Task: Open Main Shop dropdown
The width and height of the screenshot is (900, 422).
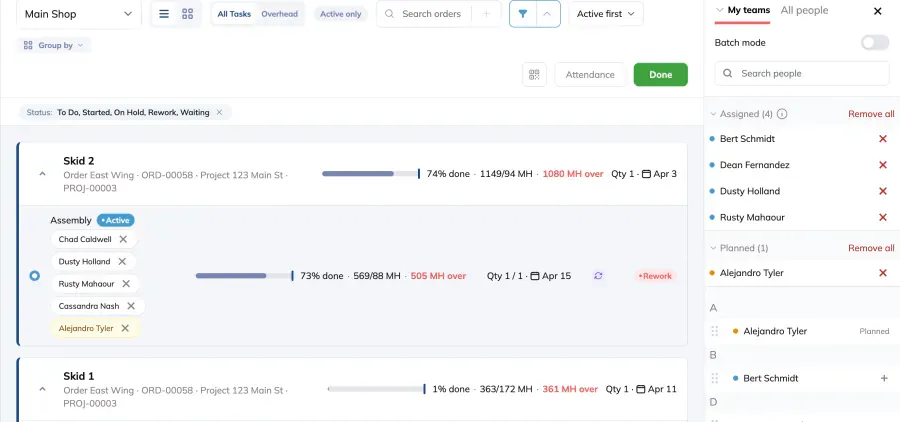Action: coord(79,14)
